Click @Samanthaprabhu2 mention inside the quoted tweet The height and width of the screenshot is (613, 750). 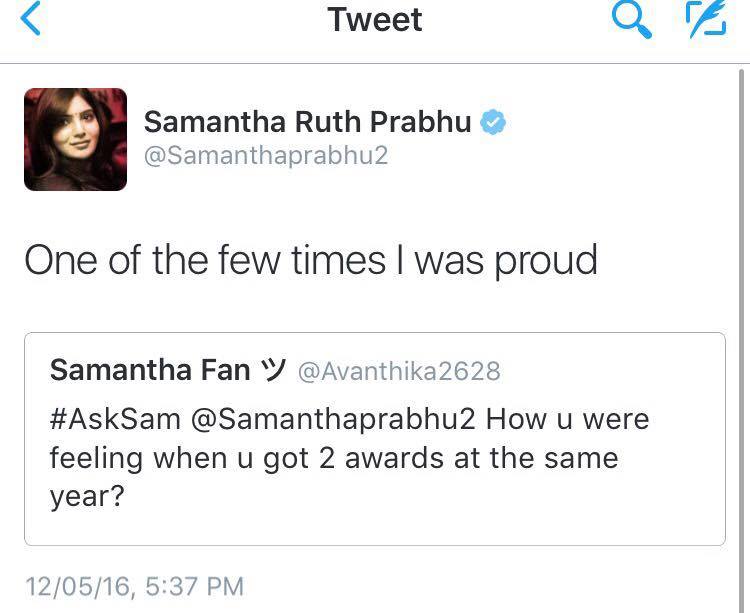pos(331,418)
